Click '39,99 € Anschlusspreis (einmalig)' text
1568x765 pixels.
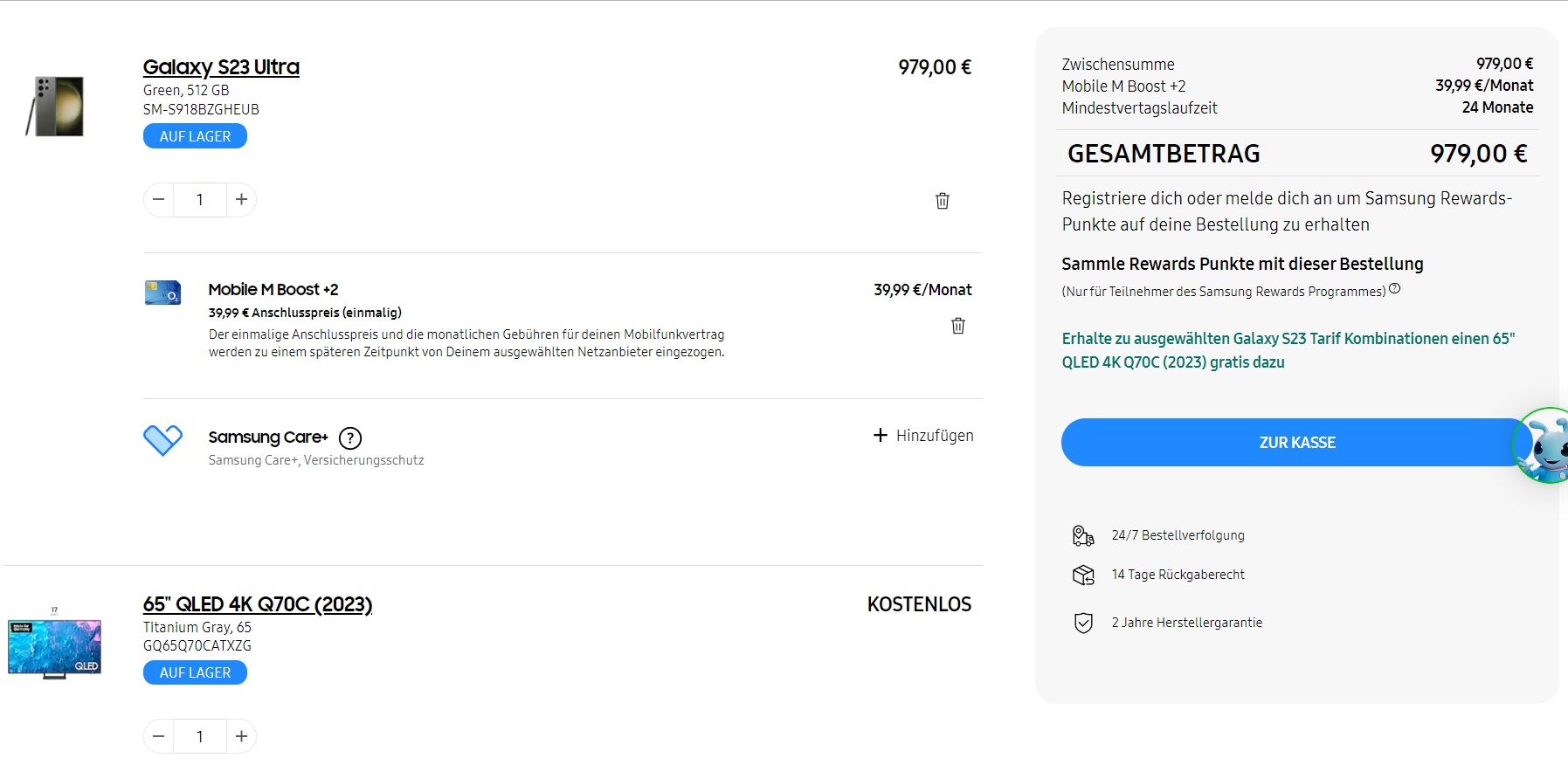[x=305, y=313]
